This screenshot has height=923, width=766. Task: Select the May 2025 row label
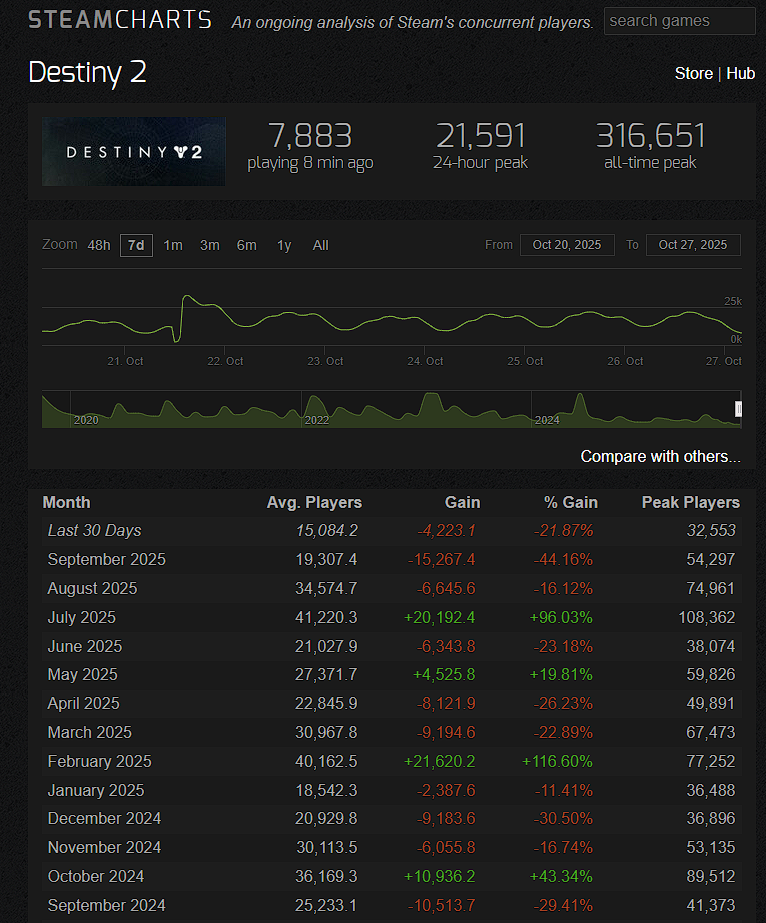pyautogui.click(x=82, y=675)
